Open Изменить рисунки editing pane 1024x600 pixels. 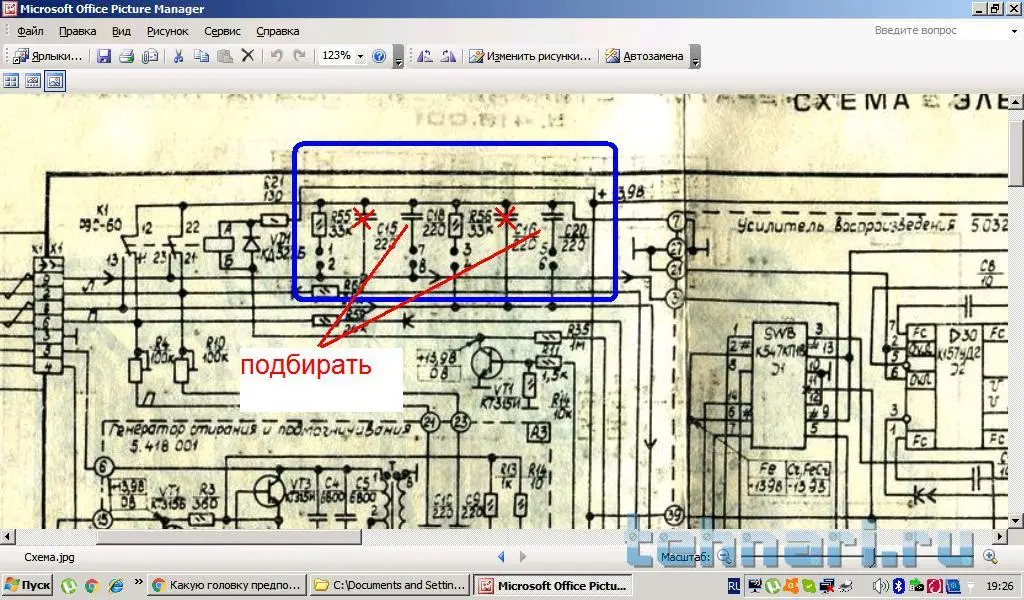(530, 56)
